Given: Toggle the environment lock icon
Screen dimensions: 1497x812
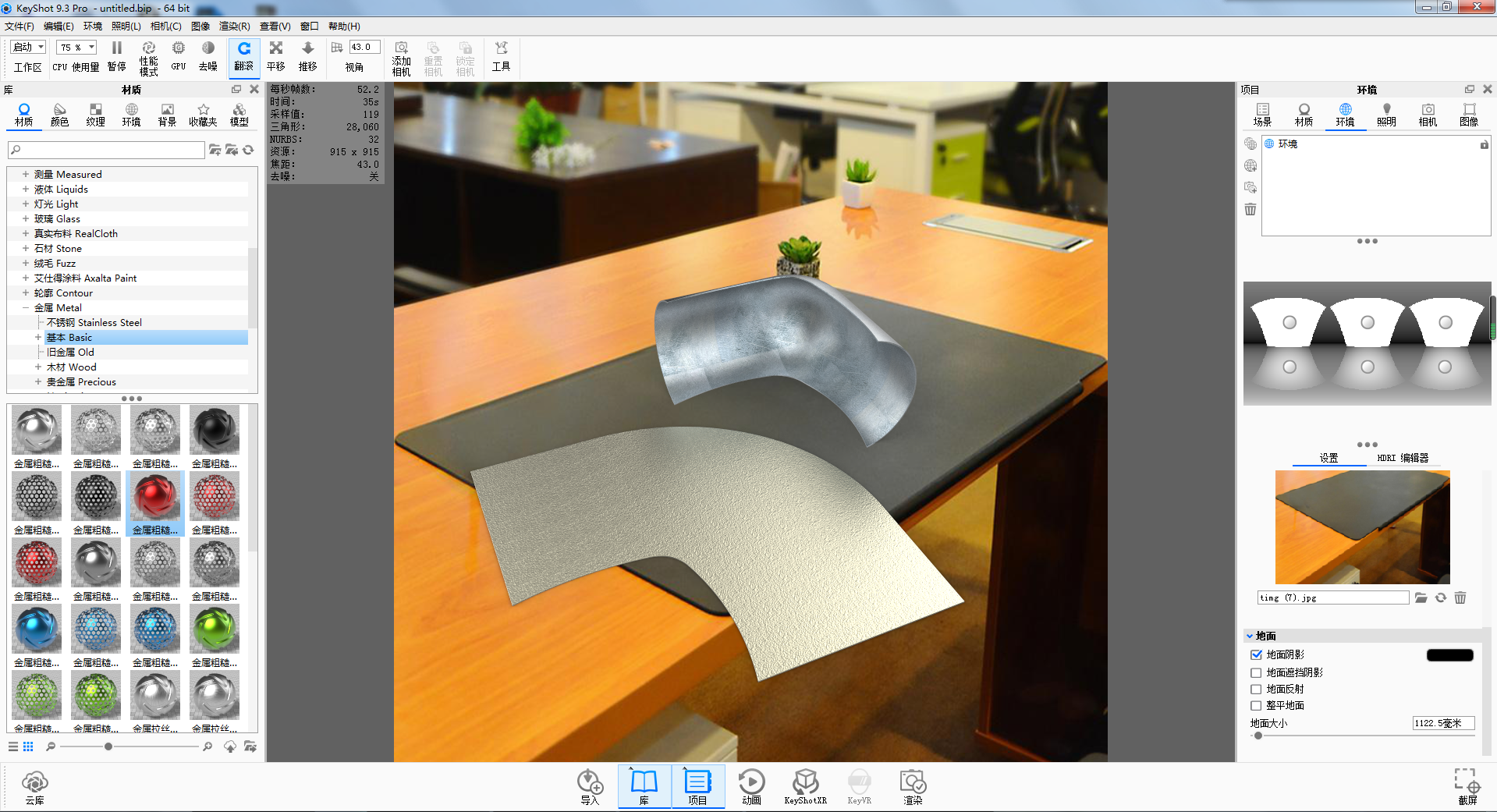Looking at the screenshot, I should point(1484,144).
